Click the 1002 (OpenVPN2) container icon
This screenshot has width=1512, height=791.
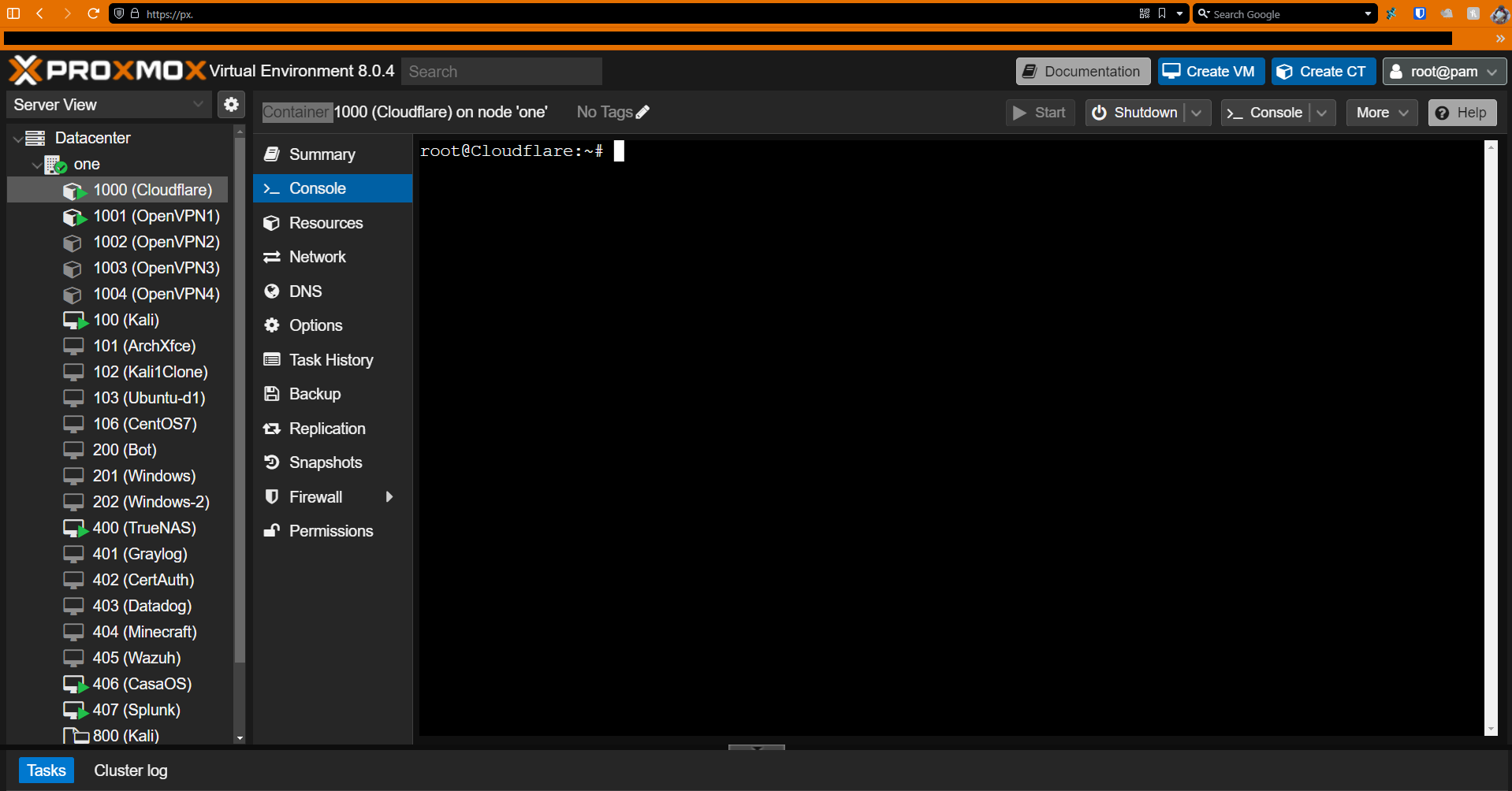[73, 242]
